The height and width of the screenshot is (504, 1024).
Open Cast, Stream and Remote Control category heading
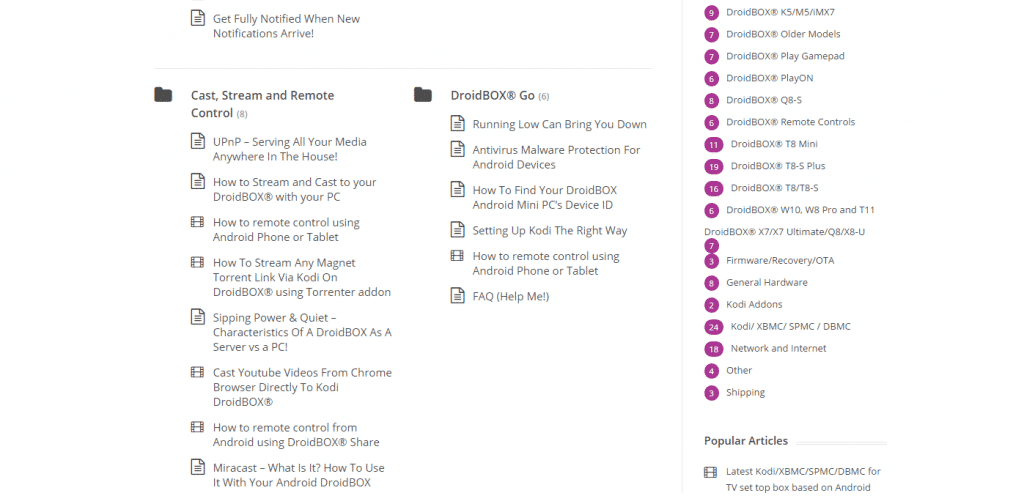[263, 104]
